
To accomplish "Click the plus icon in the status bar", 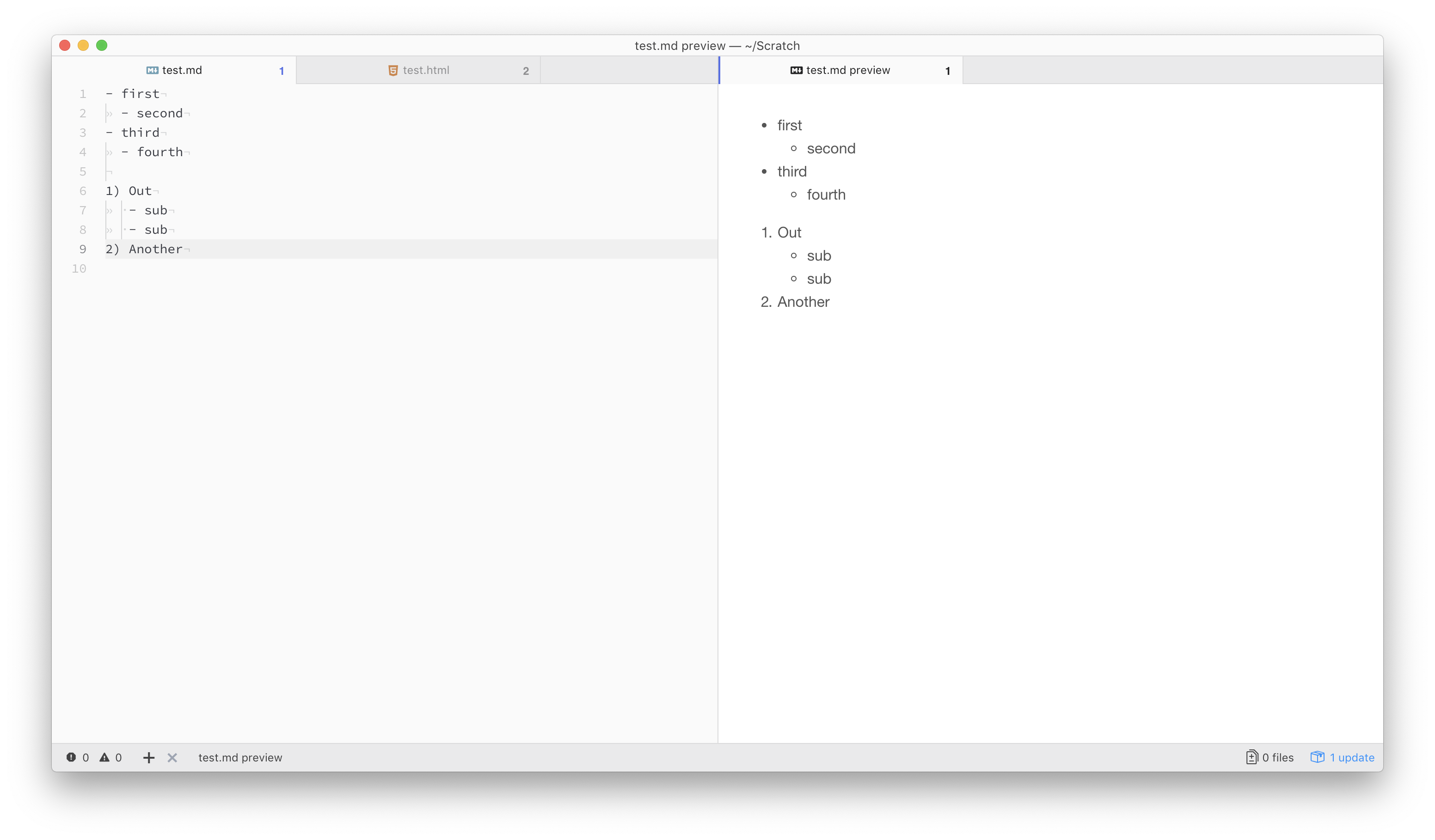I will click(x=148, y=757).
